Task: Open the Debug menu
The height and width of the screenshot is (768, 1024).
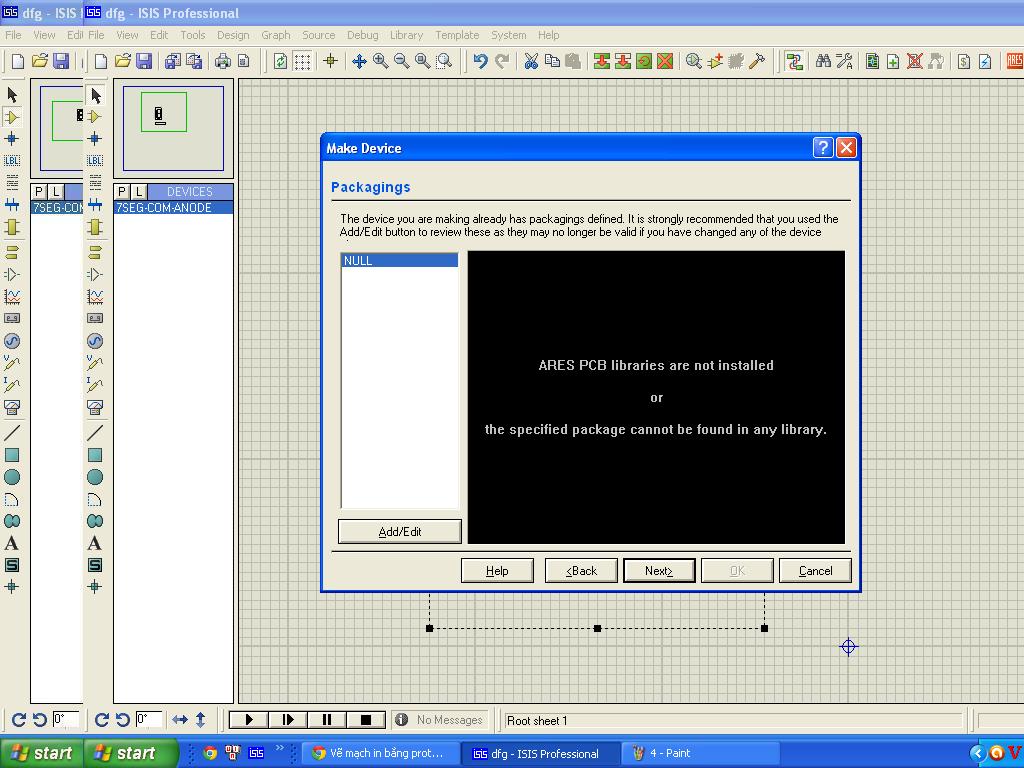Action: pyautogui.click(x=362, y=35)
